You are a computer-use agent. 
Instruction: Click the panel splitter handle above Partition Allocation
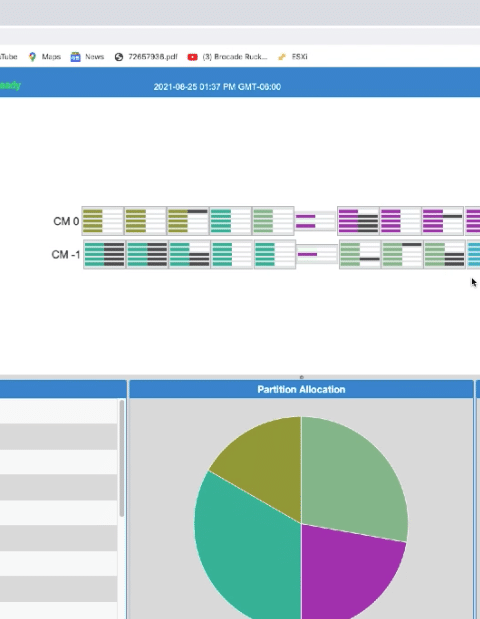click(302, 377)
